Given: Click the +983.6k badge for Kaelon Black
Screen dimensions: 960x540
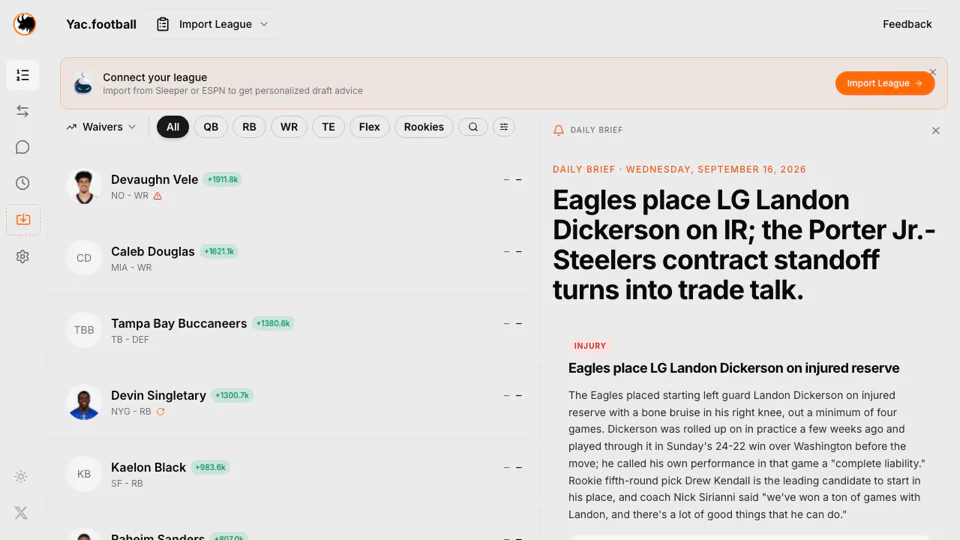Looking at the screenshot, I should coord(210,467).
